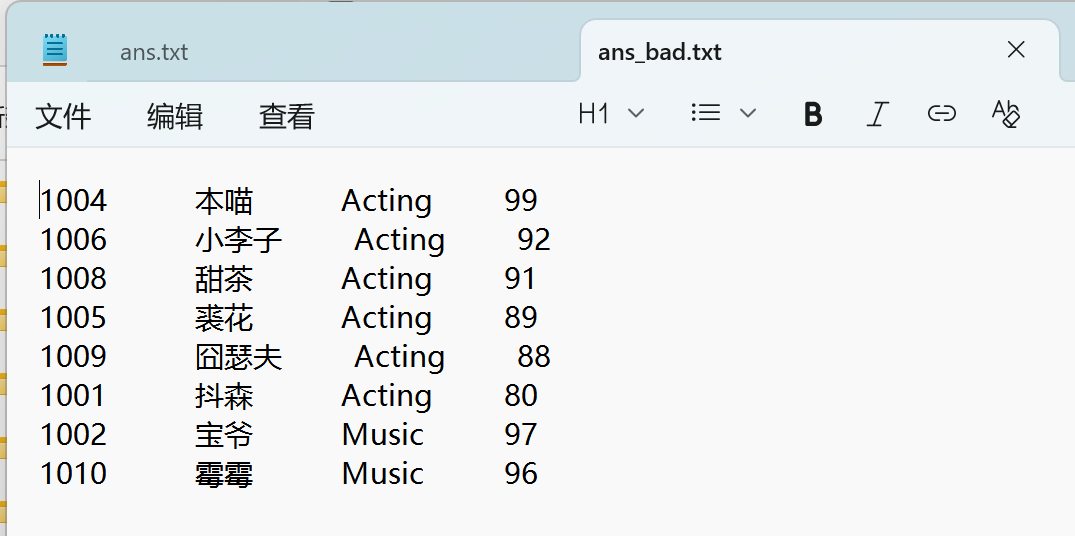Viewport: 1075px width, 536px height.
Task: Open the 查看 menu
Action: tap(287, 117)
